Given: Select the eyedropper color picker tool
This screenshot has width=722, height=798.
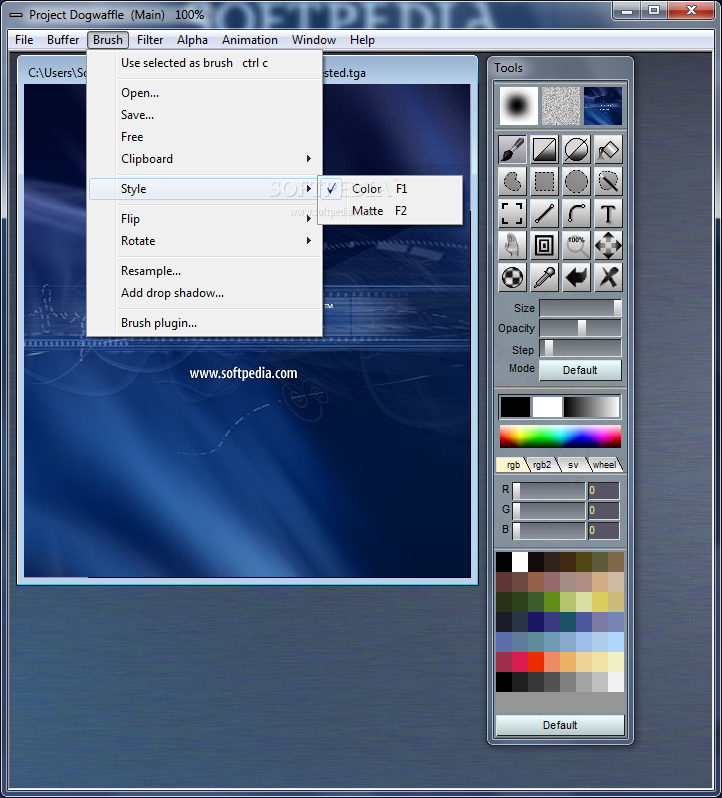Looking at the screenshot, I should click(x=544, y=277).
